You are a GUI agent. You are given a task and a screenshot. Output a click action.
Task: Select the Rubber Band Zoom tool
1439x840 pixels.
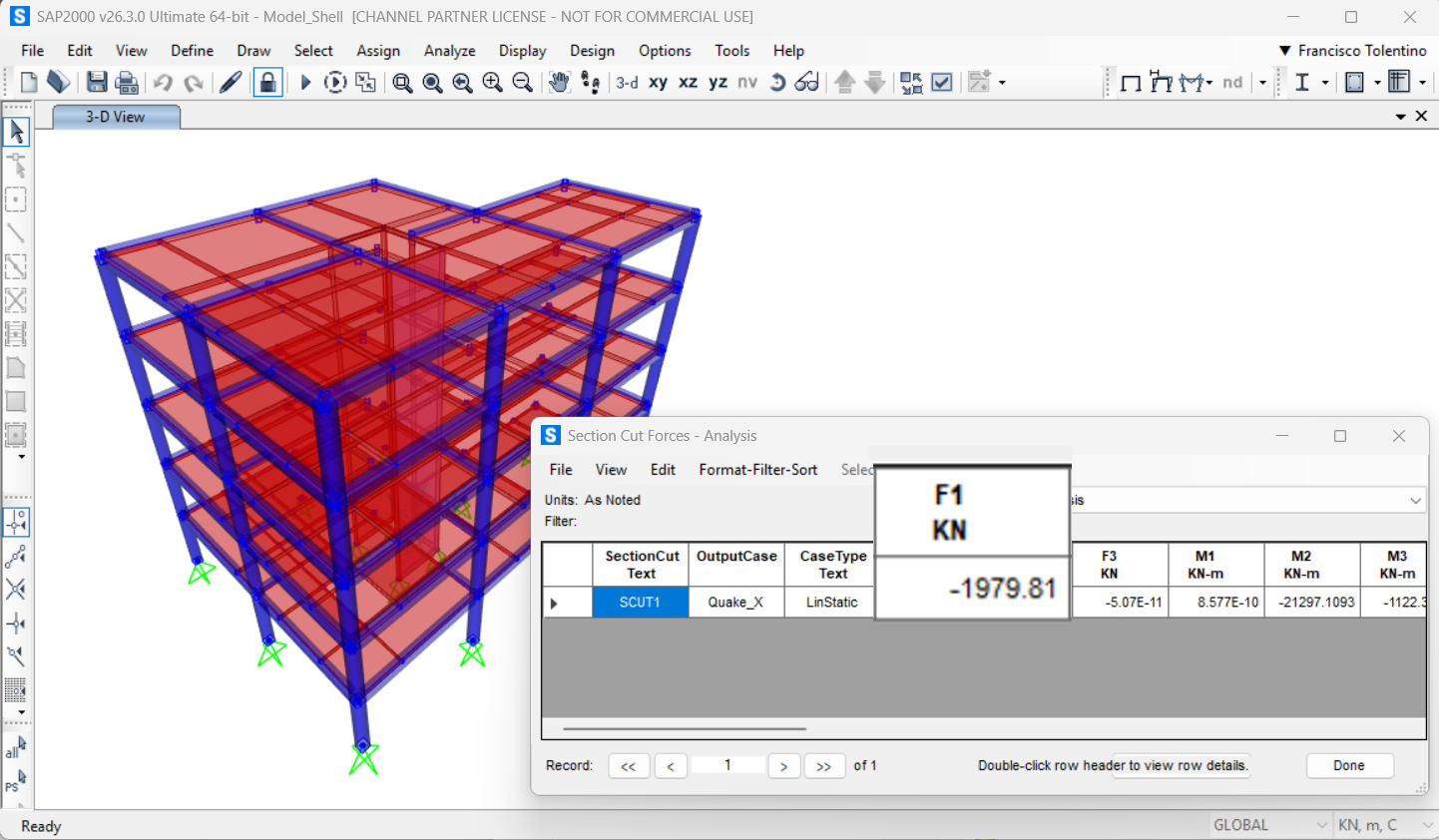click(402, 82)
